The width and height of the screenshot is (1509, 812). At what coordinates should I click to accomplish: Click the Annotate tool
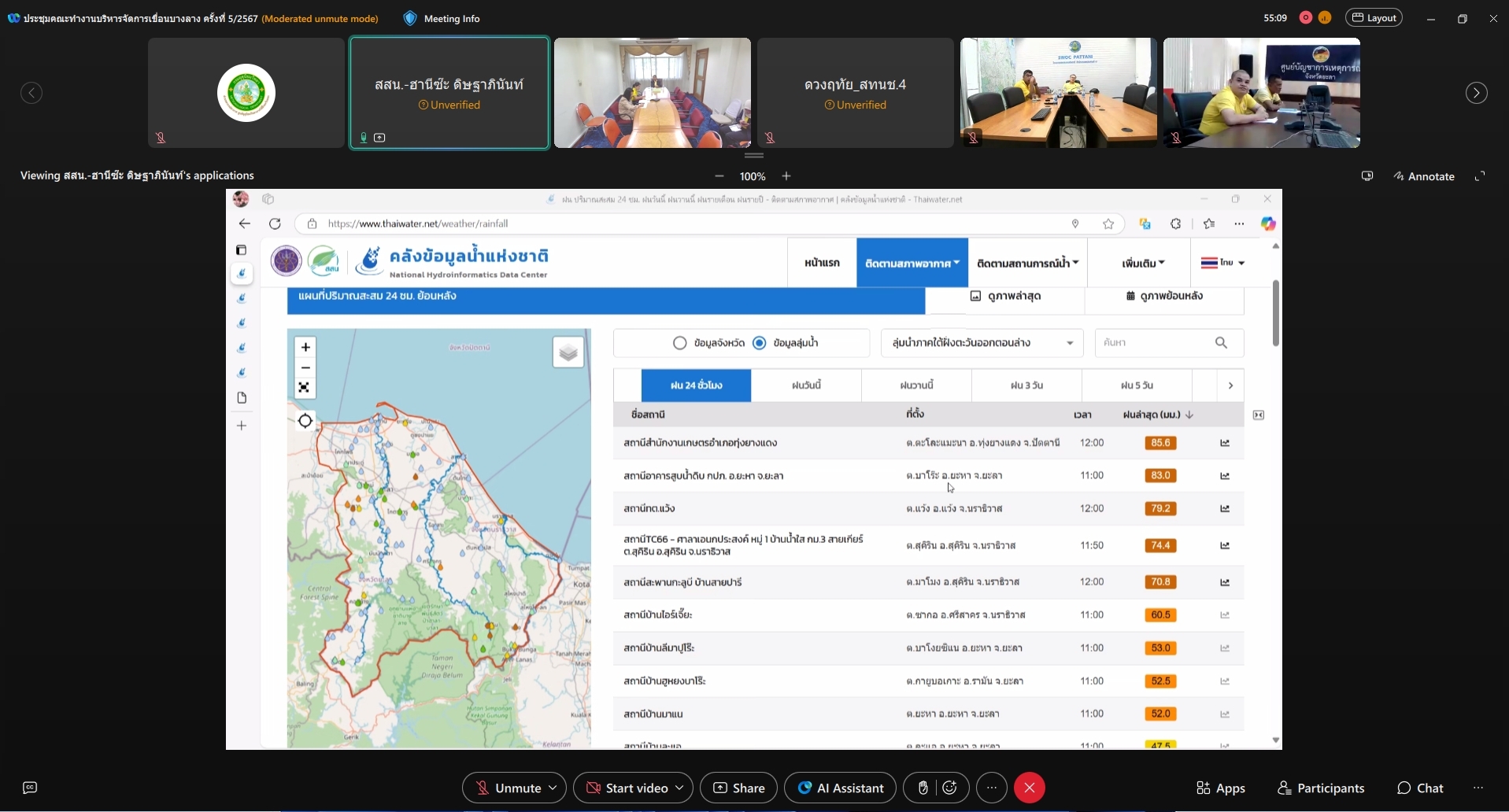point(1423,176)
